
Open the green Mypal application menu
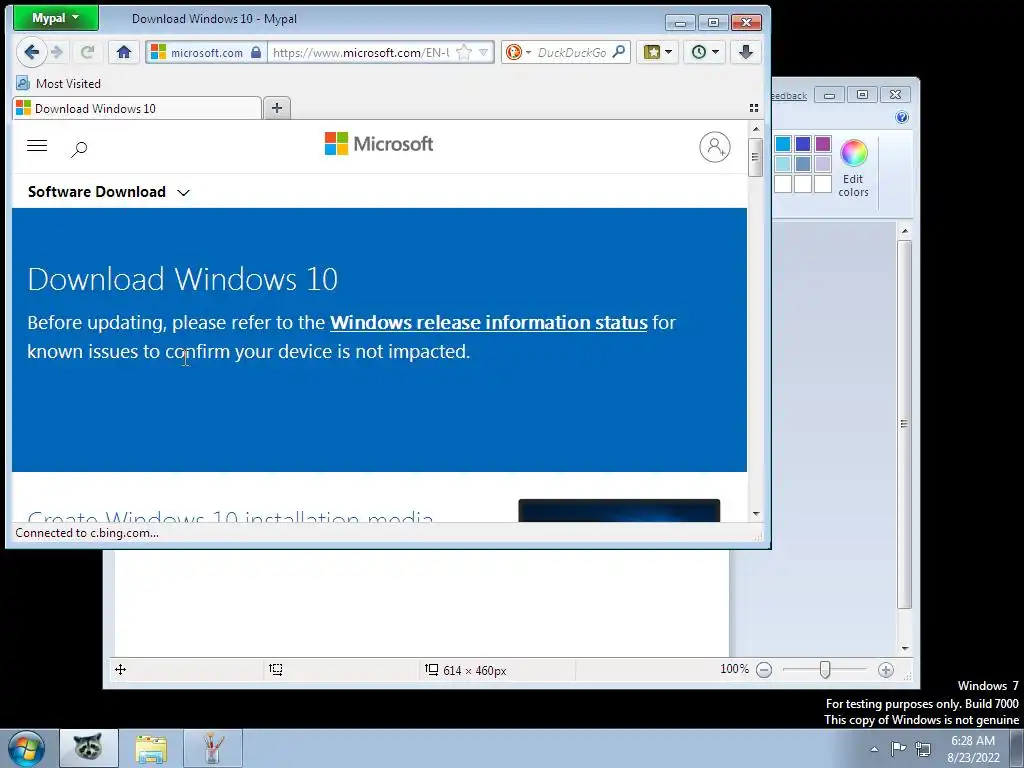pyautogui.click(x=56, y=18)
